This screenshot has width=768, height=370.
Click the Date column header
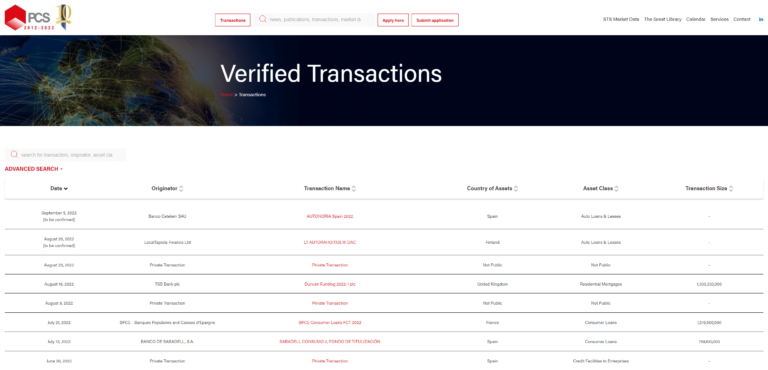[x=56, y=189]
